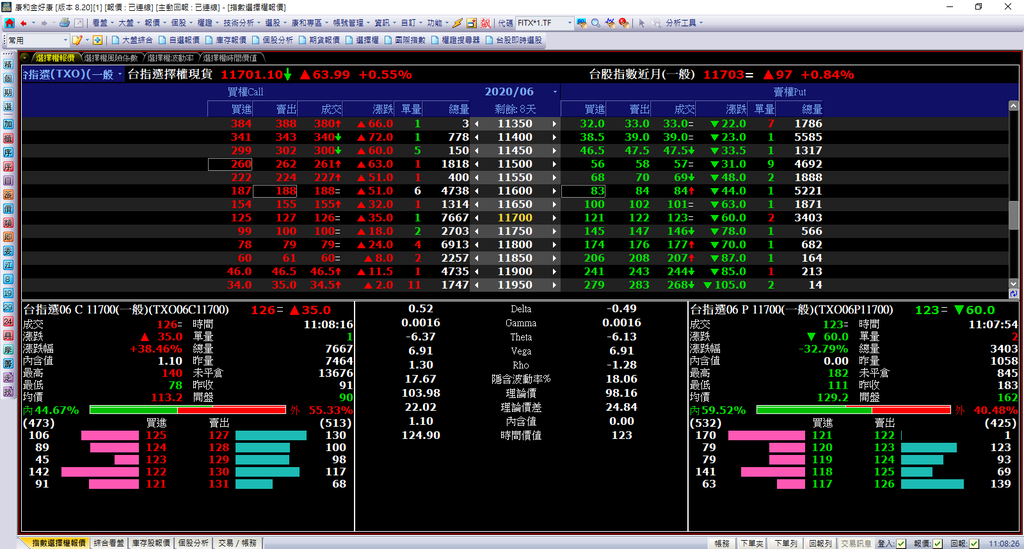Expand the round tab-list arrow beside 選擇權報價
The width and height of the screenshot is (1024, 549).
[25, 58]
